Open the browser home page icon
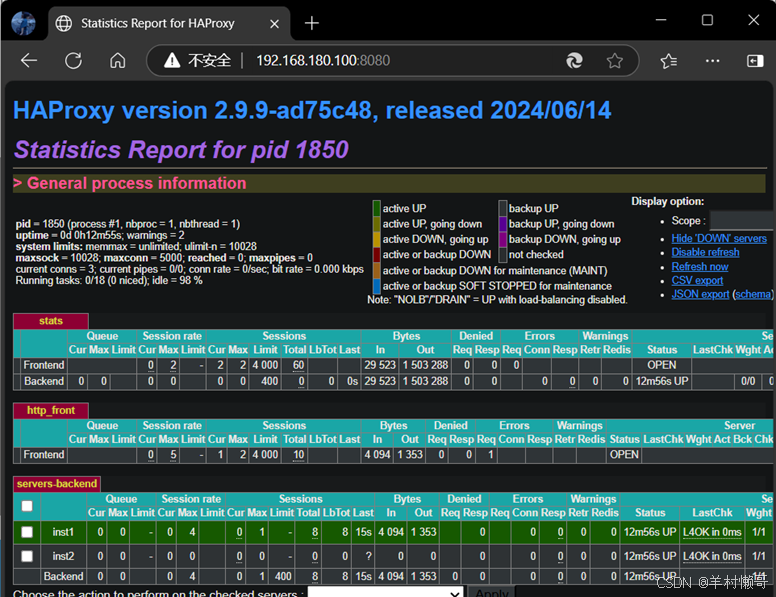The width and height of the screenshot is (776, 597). point(117,60)
